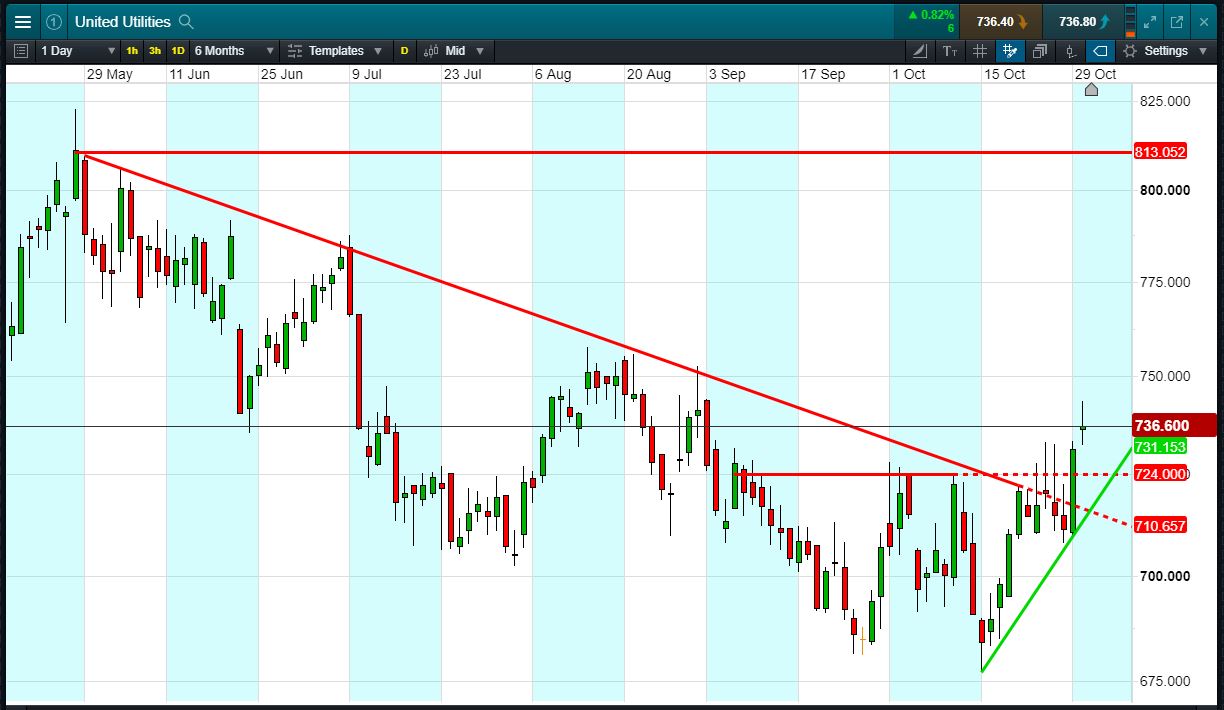Click the 23 Jul date label
Screen dimensions: 1224x710
[462, 74]
